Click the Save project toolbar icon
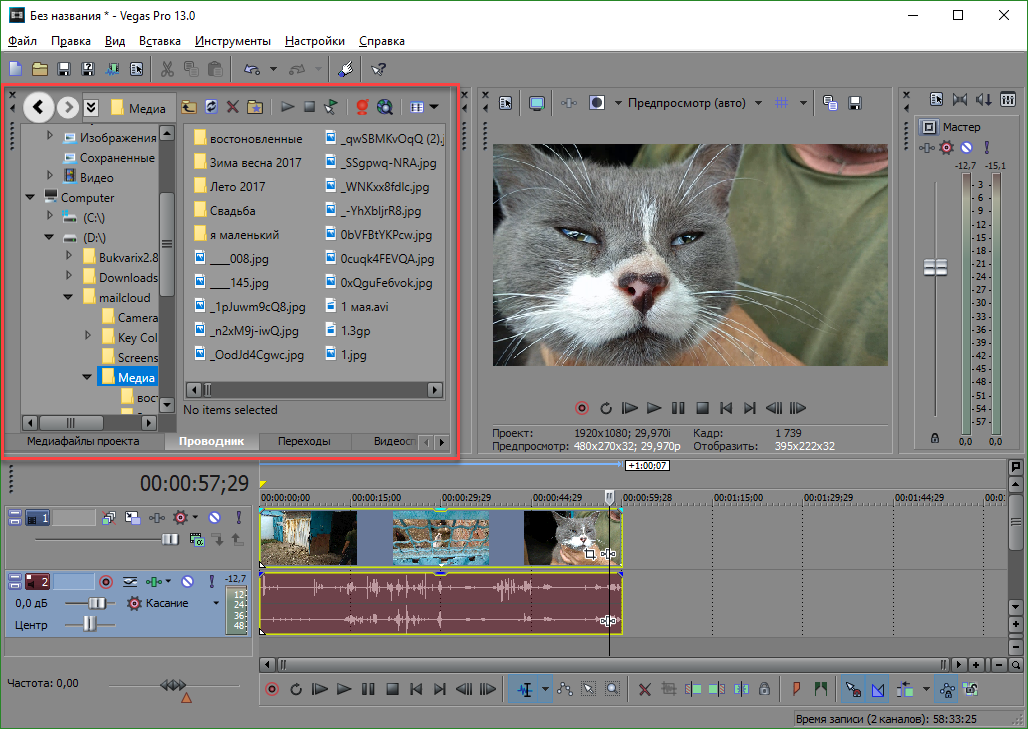 (64, 69)
